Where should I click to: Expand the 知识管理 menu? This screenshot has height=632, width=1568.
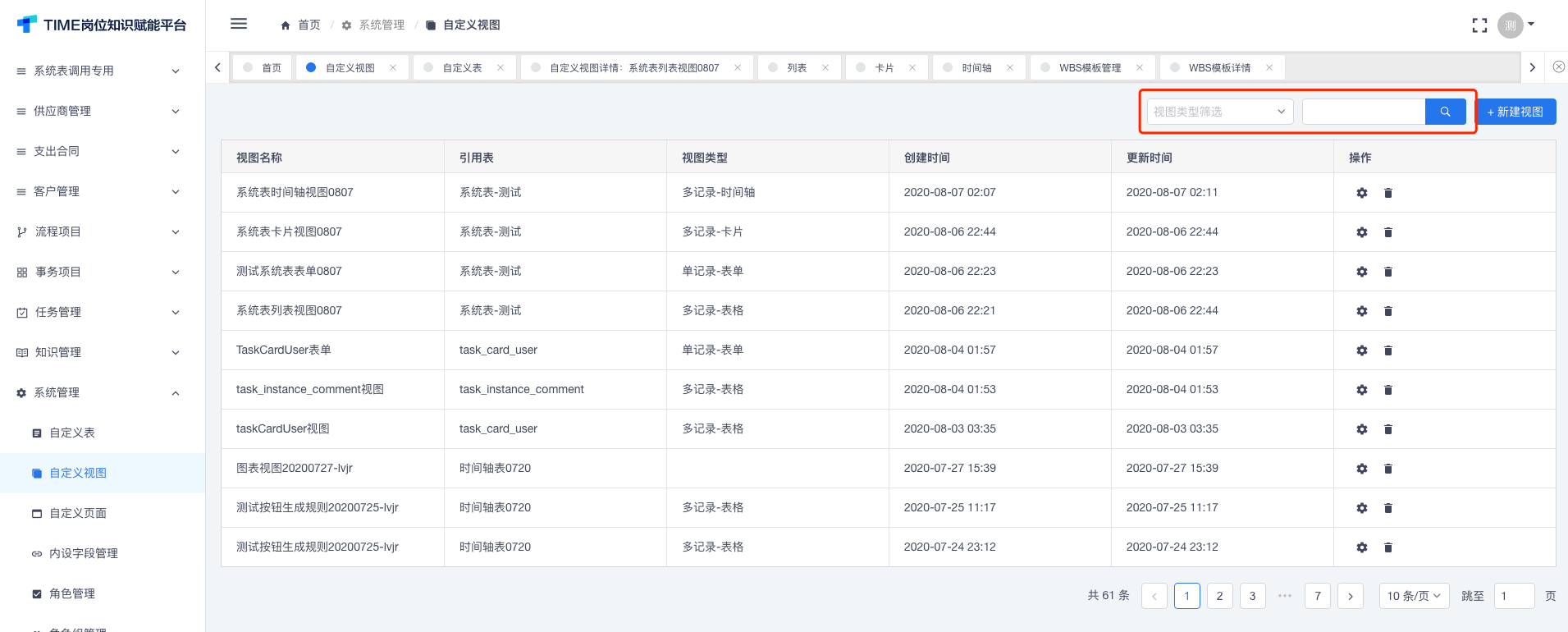coord(102,352)
